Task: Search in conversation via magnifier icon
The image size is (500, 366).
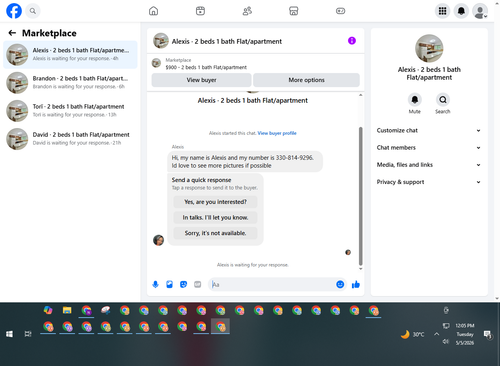Action: pyautogui.click(x=443, y=99)
